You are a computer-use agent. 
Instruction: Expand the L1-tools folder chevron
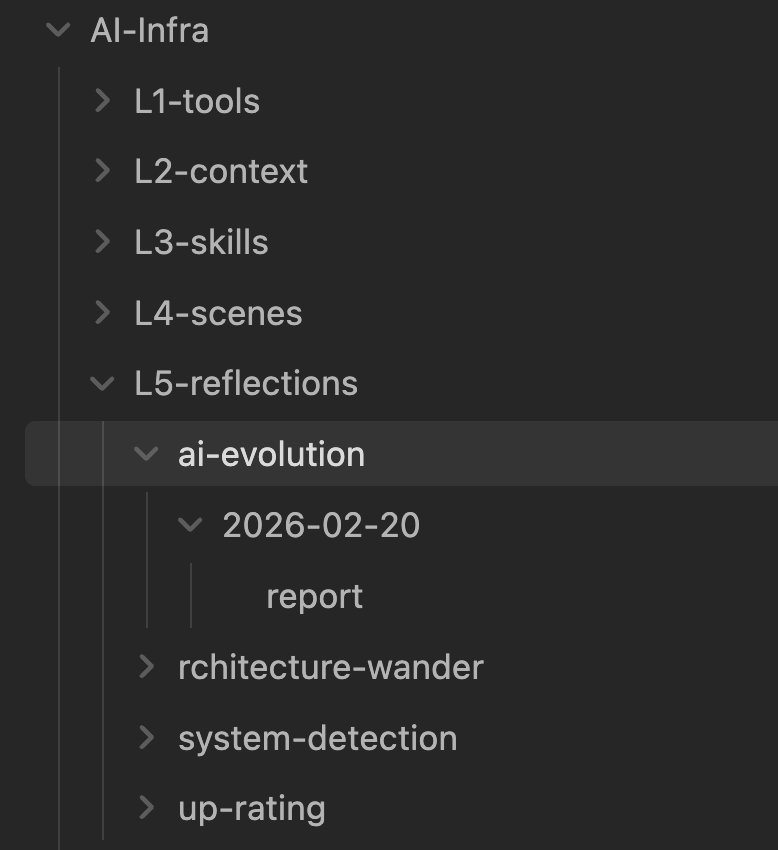102,100
